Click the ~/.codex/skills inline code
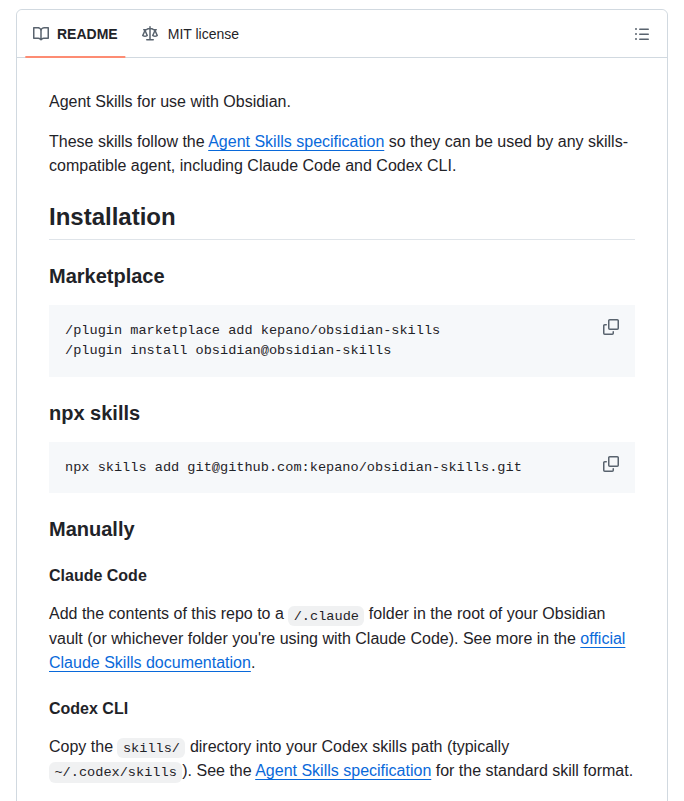 click(x=115, y=771)
